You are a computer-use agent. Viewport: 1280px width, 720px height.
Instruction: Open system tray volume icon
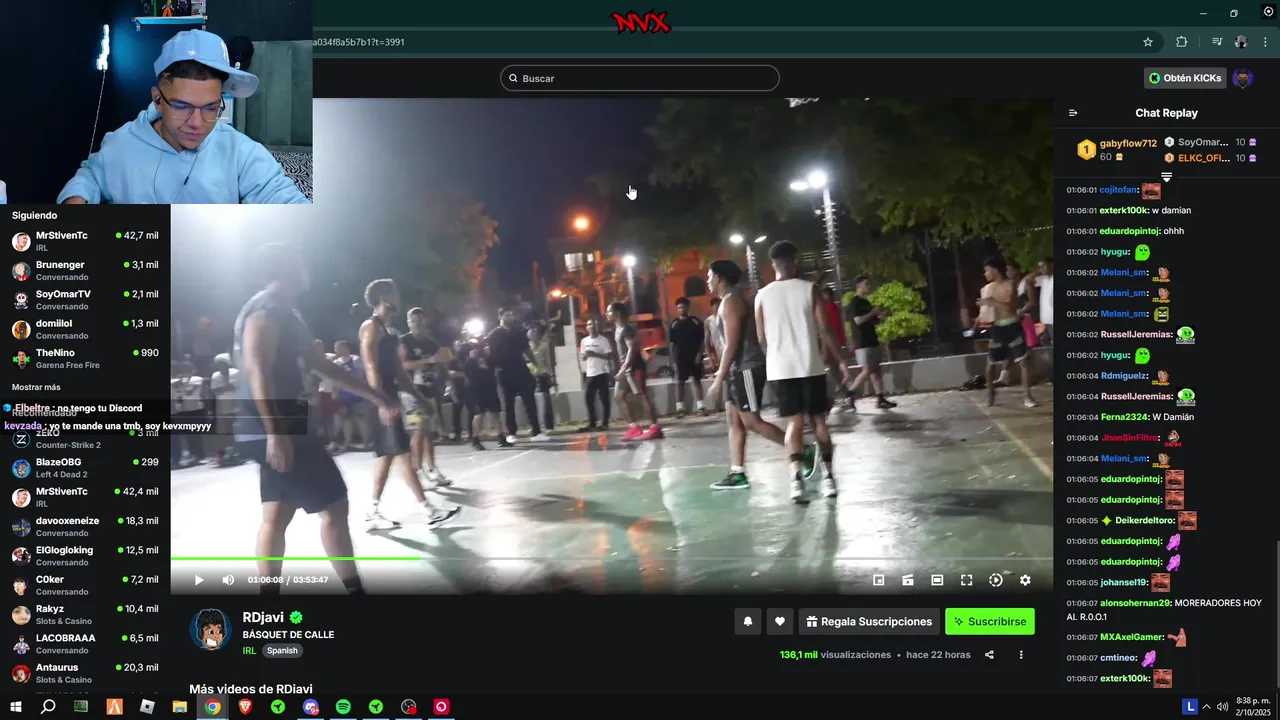1222,707
